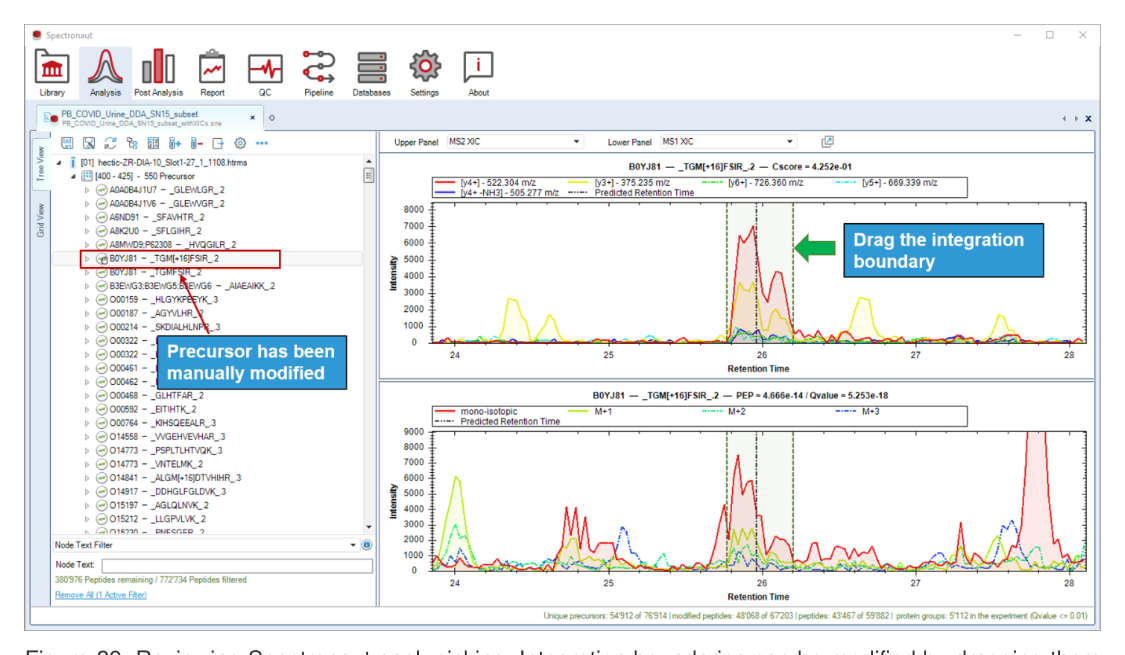Expand the O00468 GLHTFAR_2 node
The image size is (1125, 655).
pos(87,395)
